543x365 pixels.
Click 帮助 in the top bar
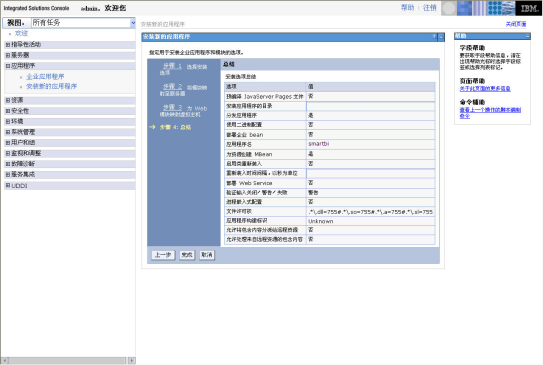pos(407,8)
